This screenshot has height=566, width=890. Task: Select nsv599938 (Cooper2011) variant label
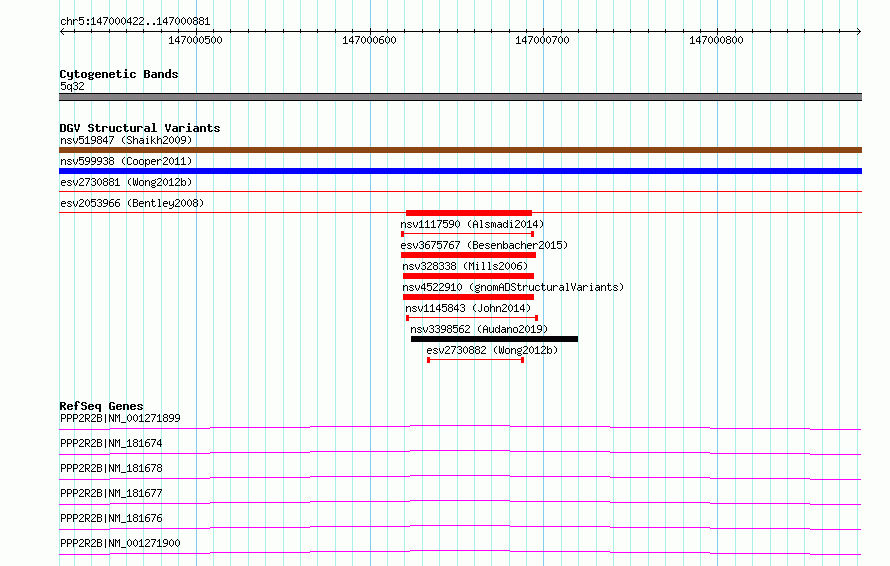click(126, 161)
